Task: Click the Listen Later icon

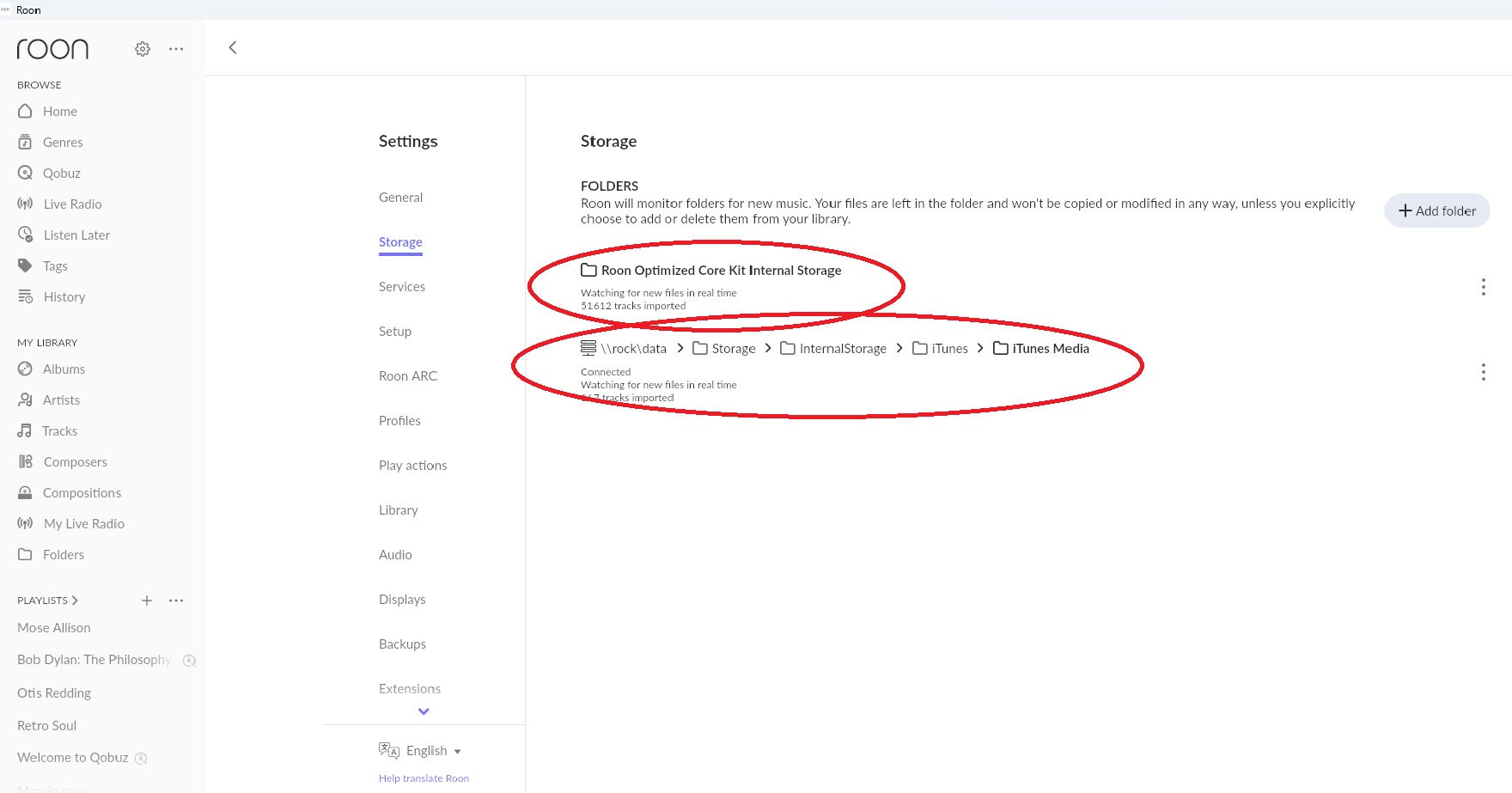Action: tap(26, 235)
